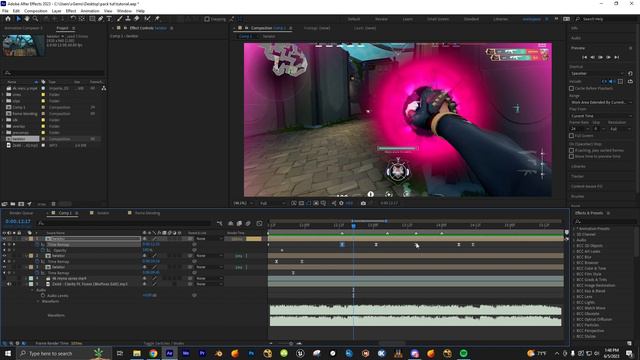The height and width of the screenshot is (360, 640).
Task: Select the Zoom magnifier tool
Action: pos(36,19)
